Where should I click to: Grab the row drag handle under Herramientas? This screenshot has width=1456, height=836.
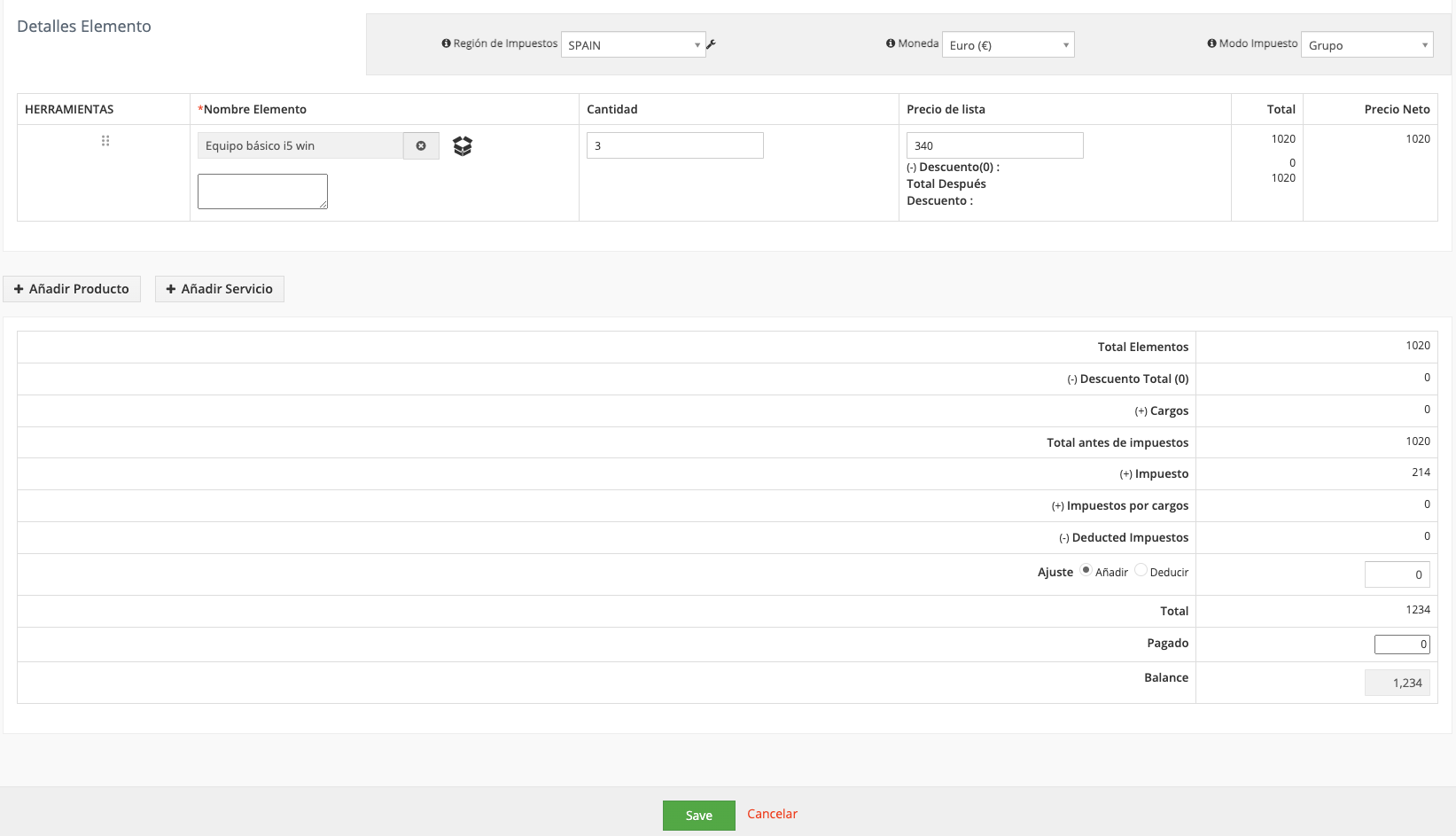(x=105, y=141)
